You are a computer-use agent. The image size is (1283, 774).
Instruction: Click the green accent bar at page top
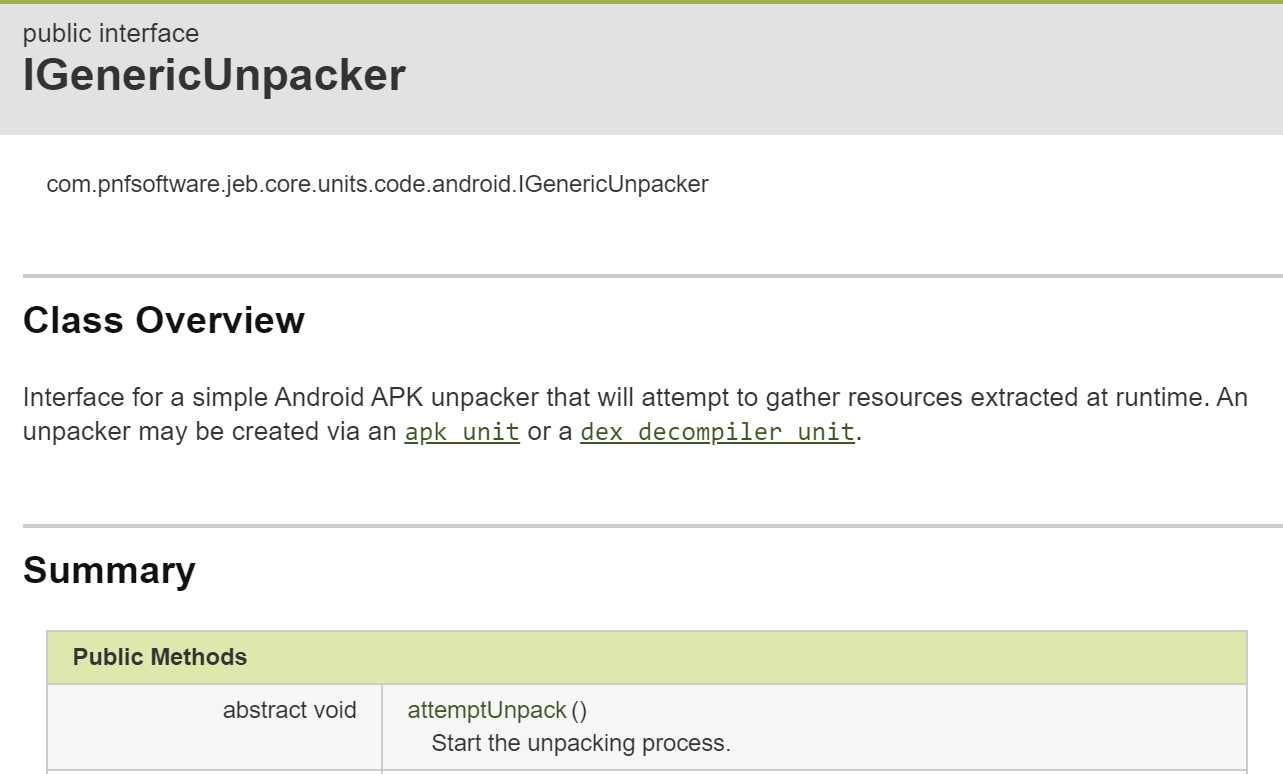pos(641,2)
